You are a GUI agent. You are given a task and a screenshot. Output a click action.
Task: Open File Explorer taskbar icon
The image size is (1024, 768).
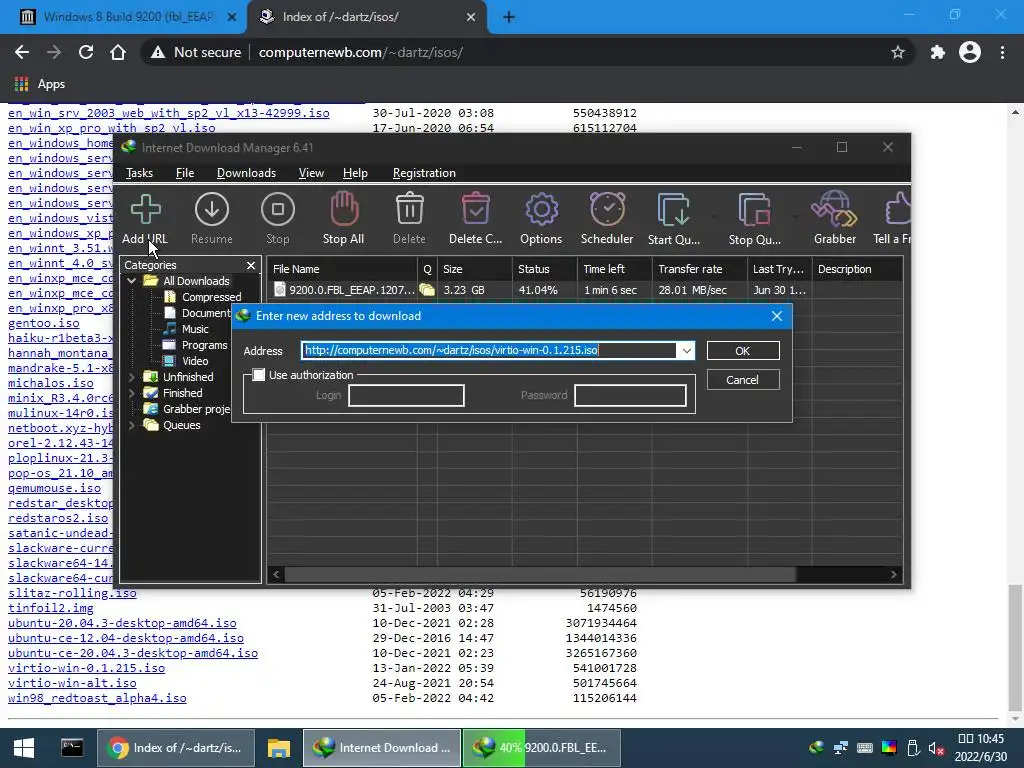coord(279,748)
